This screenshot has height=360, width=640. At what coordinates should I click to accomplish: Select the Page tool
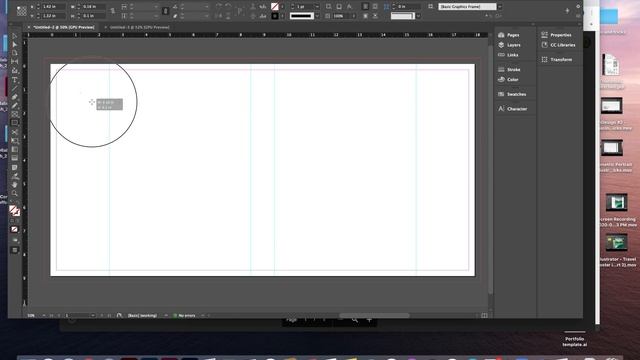click(x=15, y=53)
